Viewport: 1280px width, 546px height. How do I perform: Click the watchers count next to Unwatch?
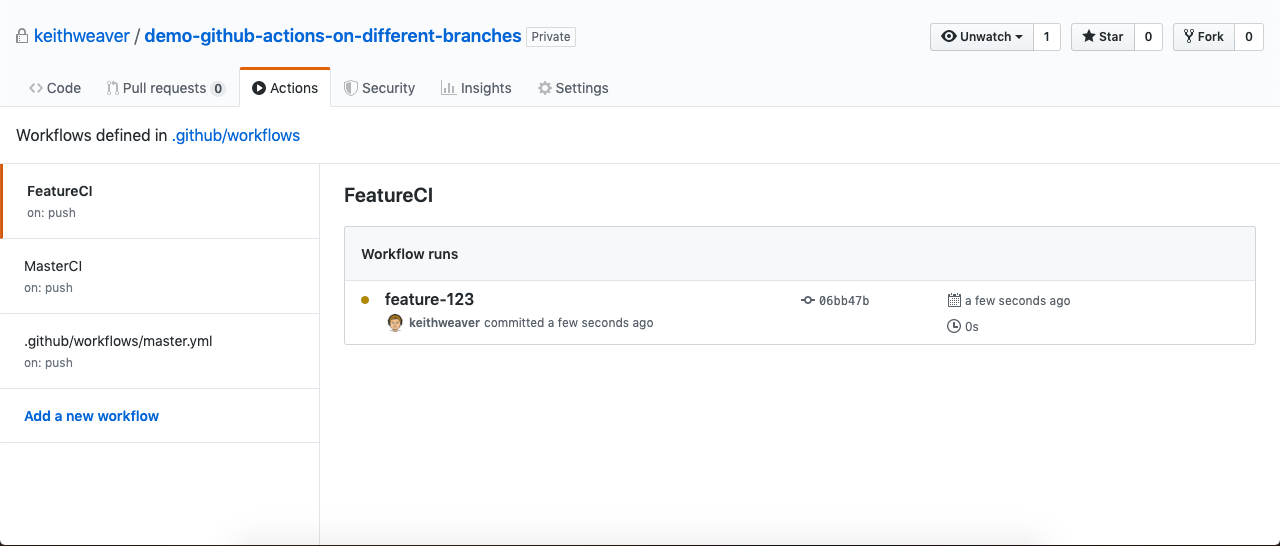point(1046,37)
